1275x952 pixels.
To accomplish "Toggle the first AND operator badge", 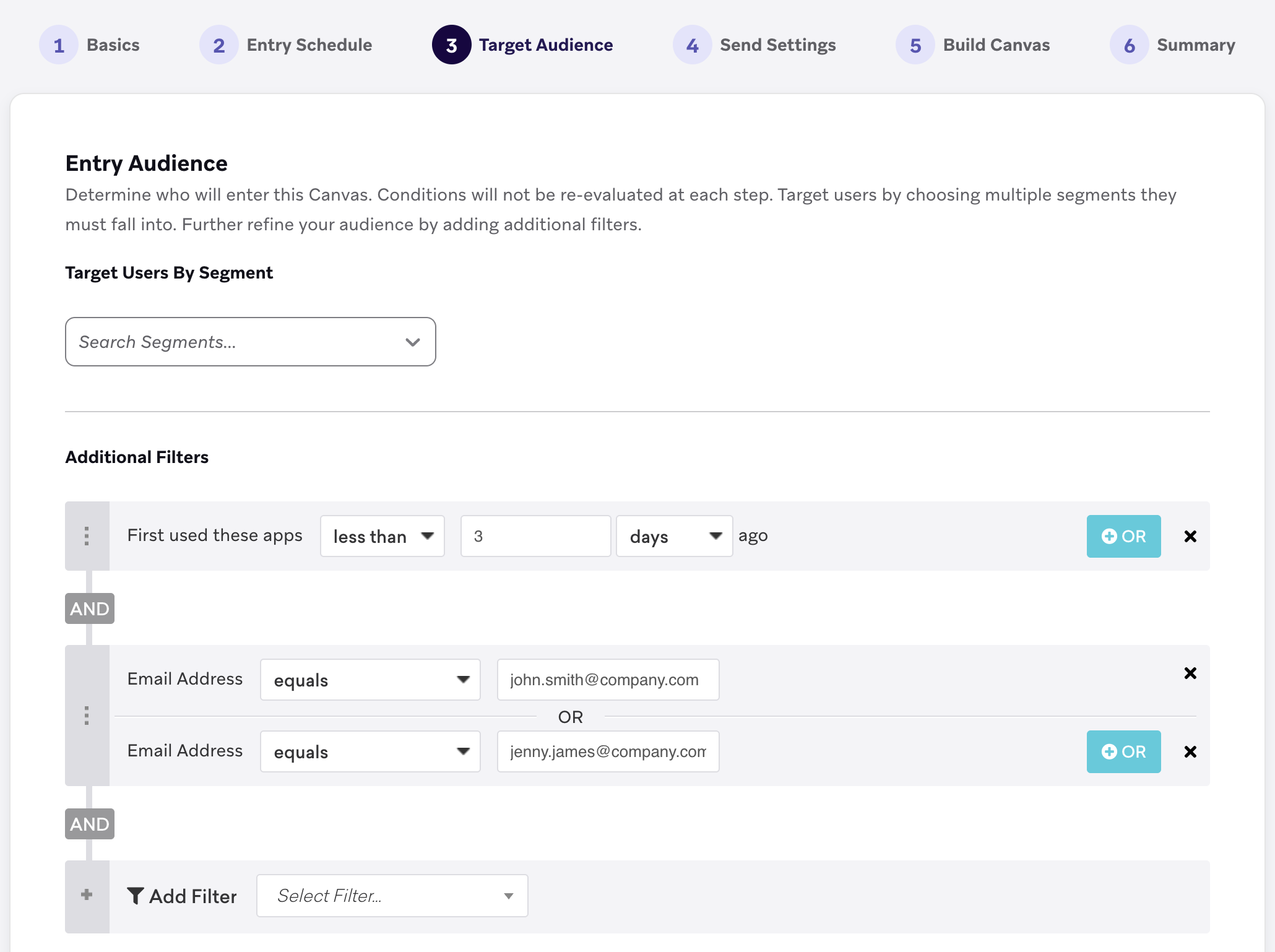I will pos(90,608).
